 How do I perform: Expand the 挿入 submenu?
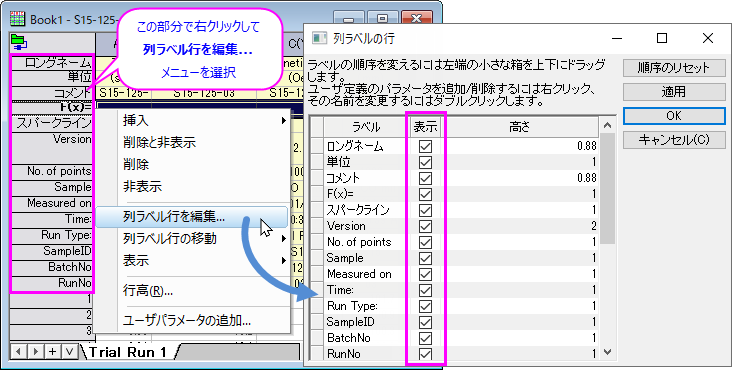[191, 121]
